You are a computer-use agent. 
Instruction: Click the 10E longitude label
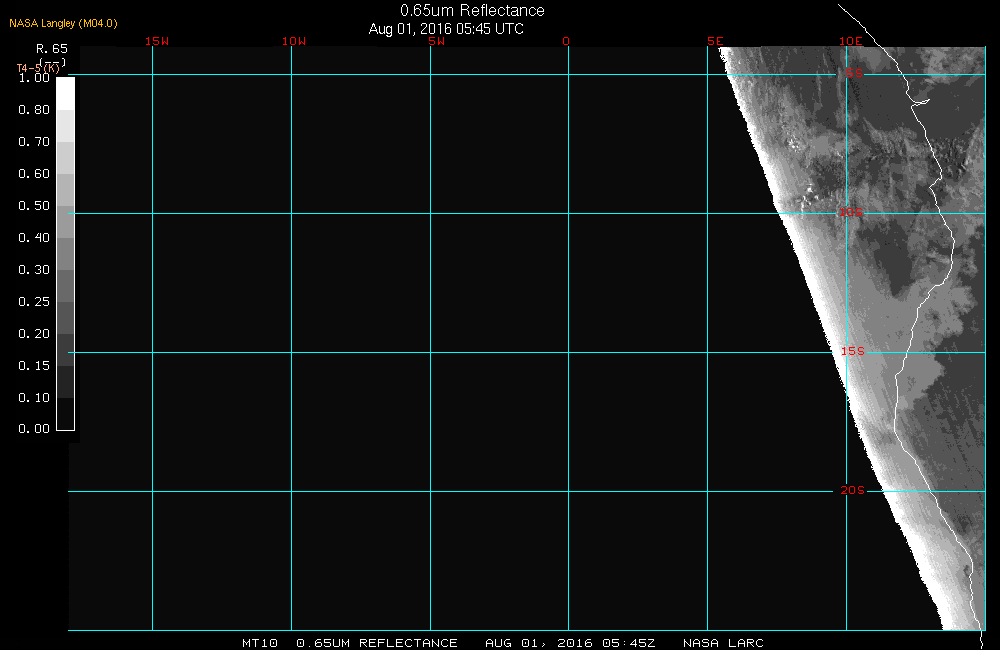(x=850, y=42)
